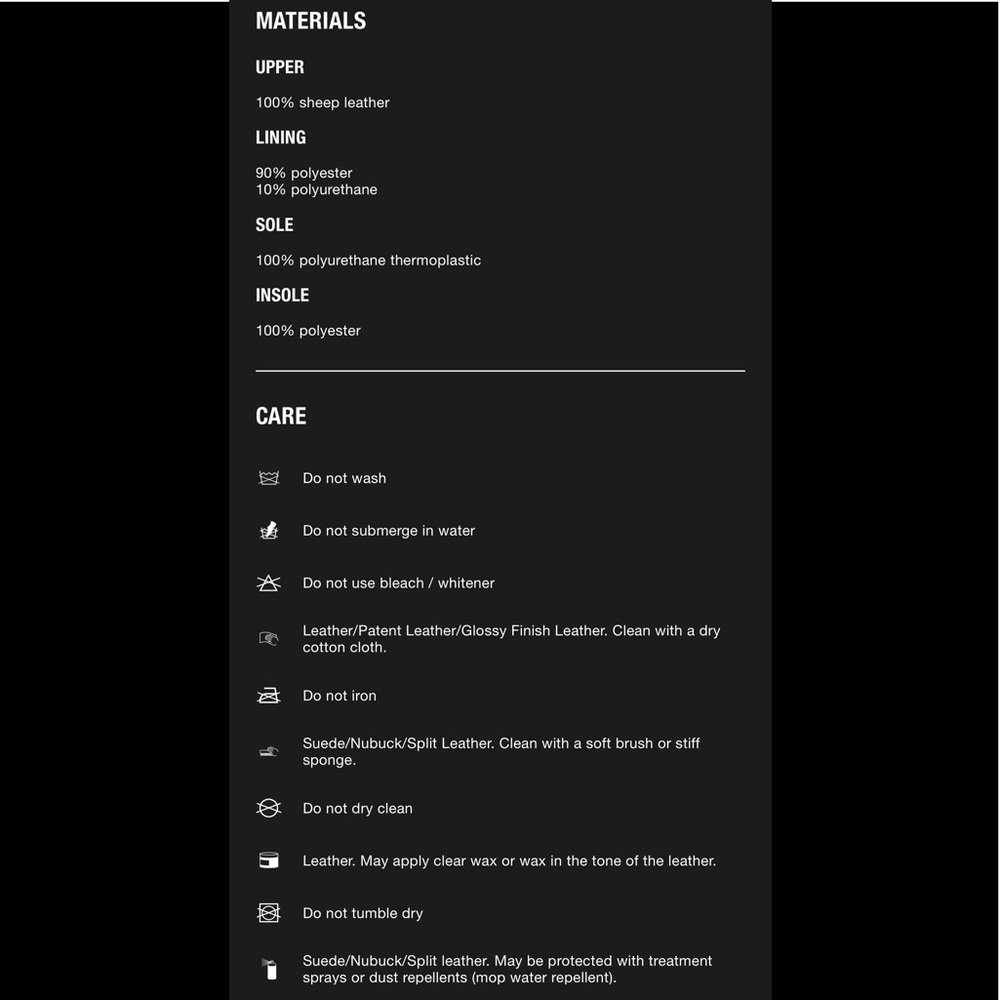Screen dimensions: 1000x1000
Task: Select the soft brush cleaning icon
Action: (x=268, y=752)
